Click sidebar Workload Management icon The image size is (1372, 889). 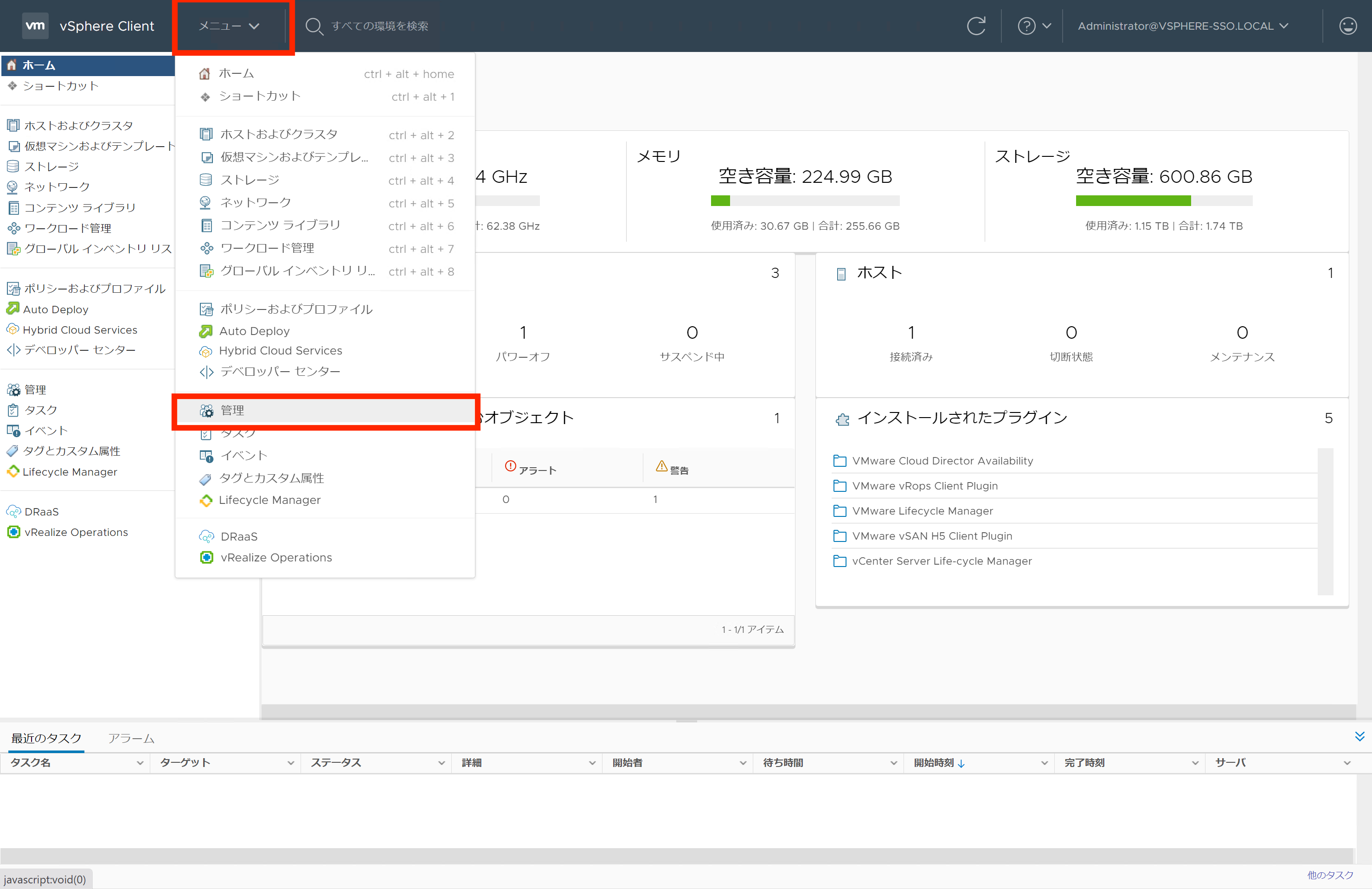point(13,228)
